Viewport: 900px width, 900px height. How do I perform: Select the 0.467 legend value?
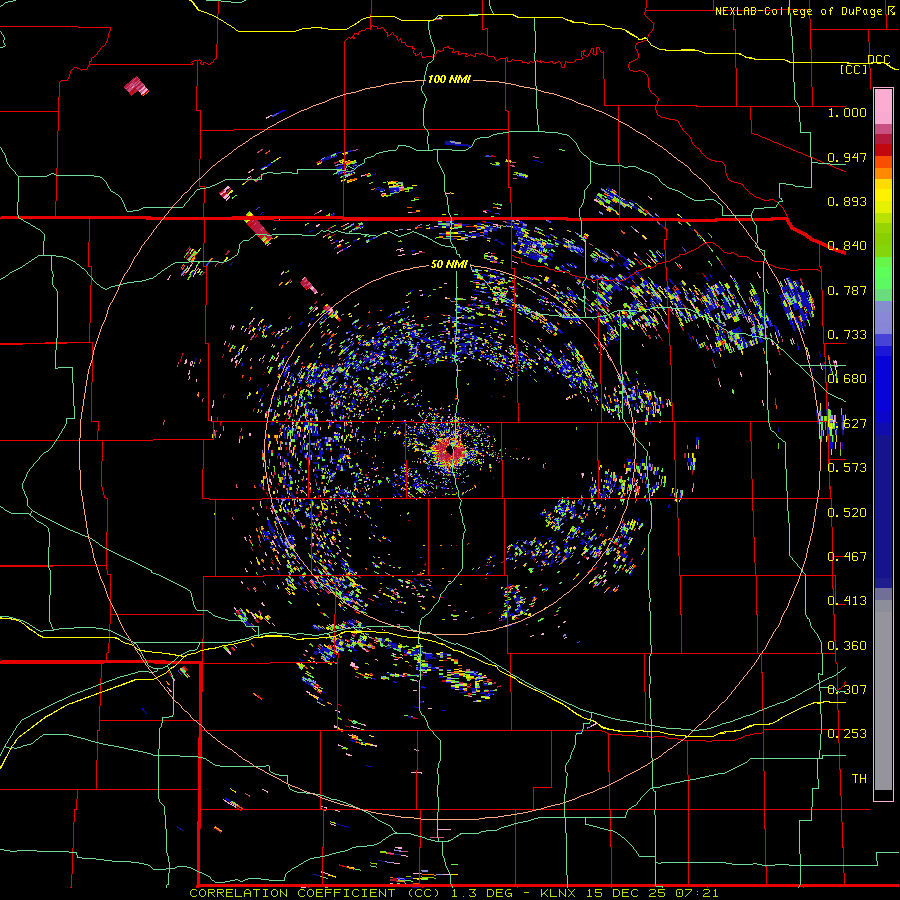pyautogui.click(x=847, y=557)
